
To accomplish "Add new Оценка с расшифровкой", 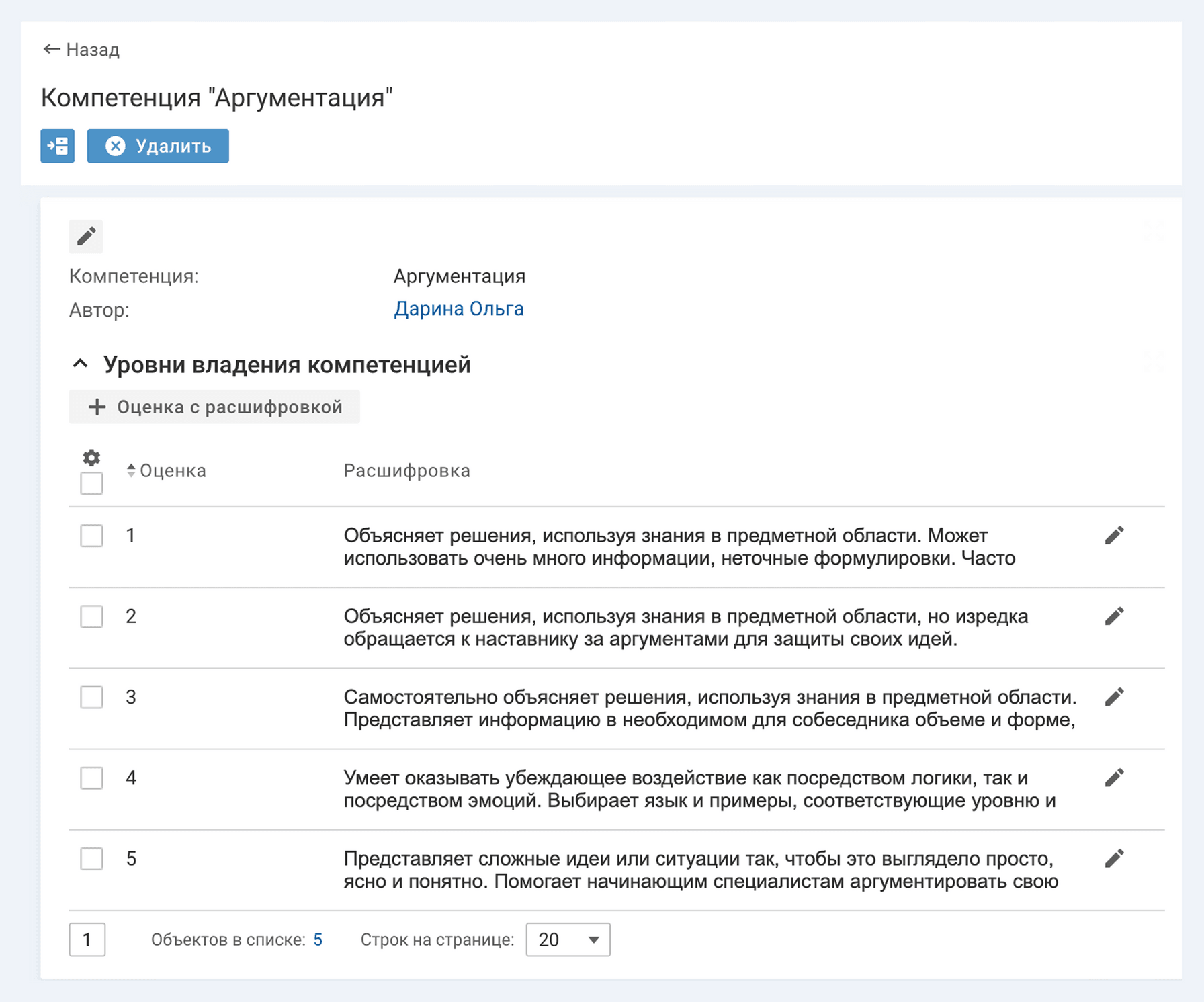I will click(214, 407).
